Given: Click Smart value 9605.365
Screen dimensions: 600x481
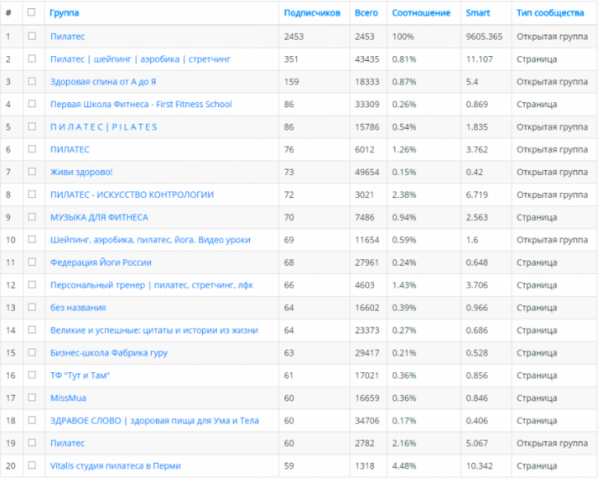Looking at the screenshot, I should coord(484,37).
